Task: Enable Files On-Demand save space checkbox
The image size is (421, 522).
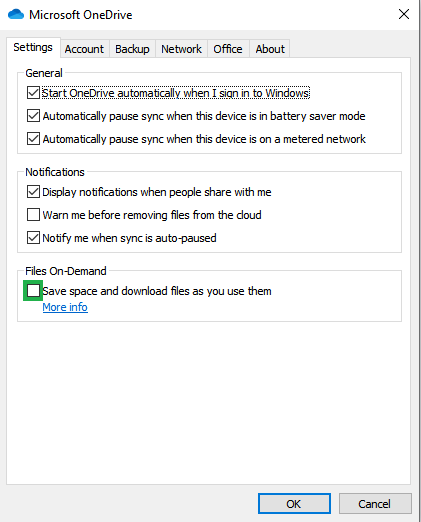Action: pyautogui.click(x=33, y=291)
